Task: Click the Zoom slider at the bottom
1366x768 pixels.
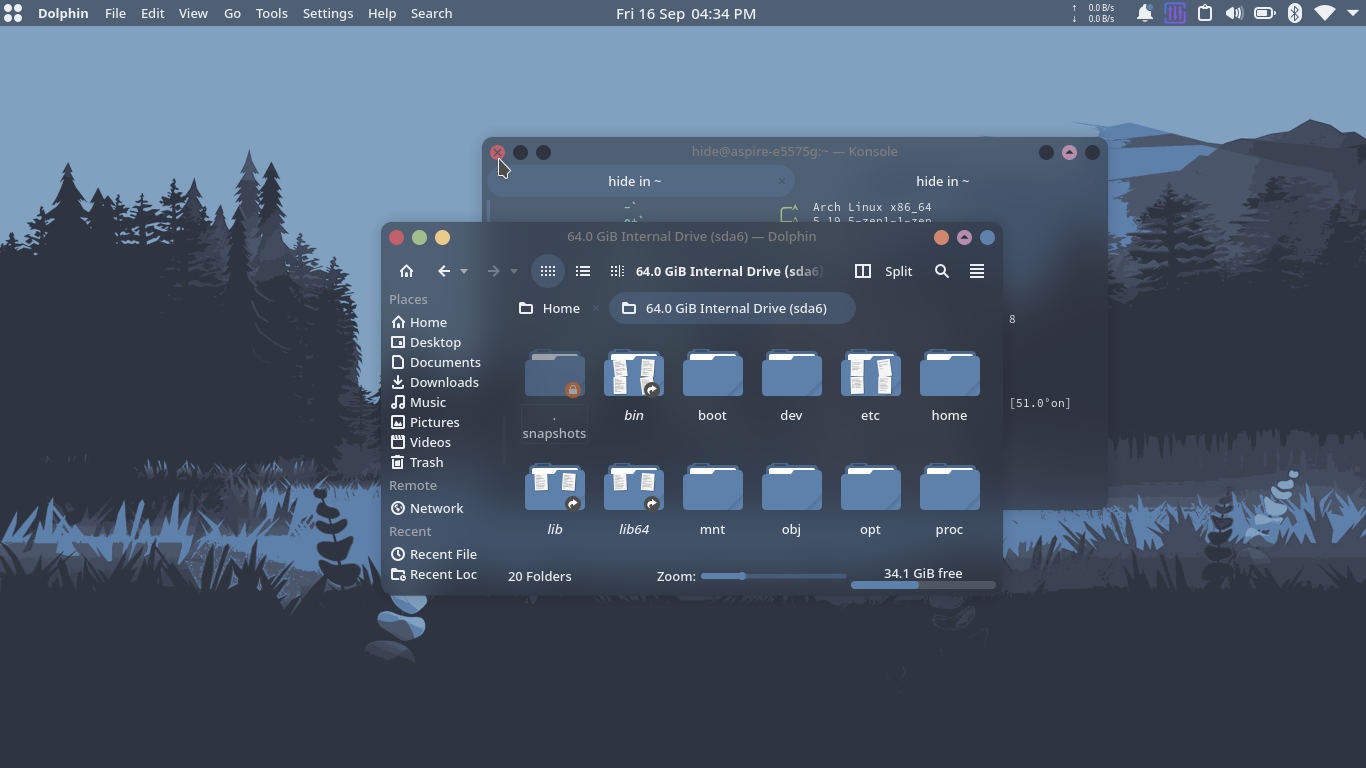Action: click(x=744, y=576)
